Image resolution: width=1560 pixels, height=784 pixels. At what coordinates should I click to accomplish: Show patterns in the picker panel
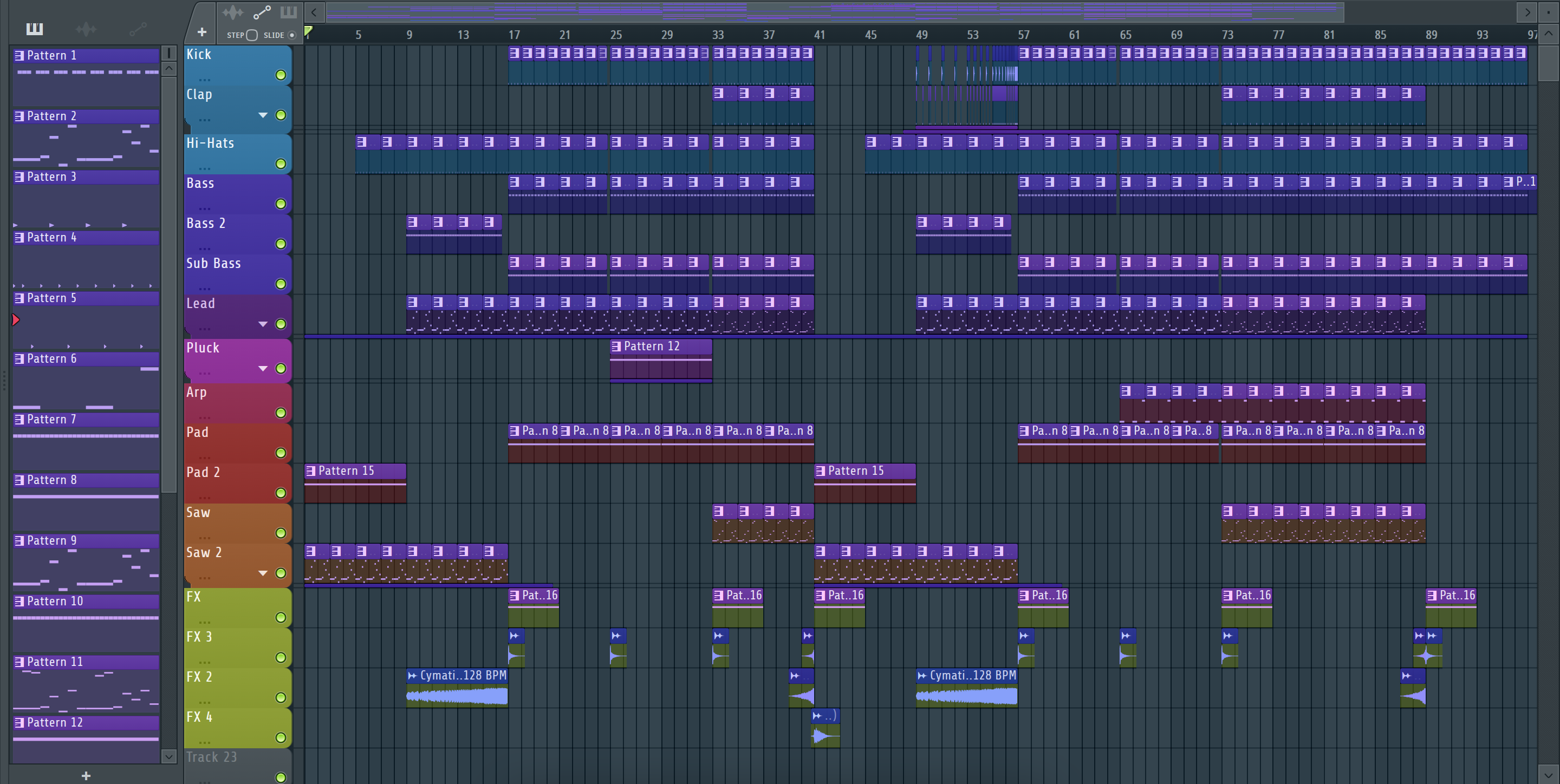pyautogui.click(x=35, y=29)
